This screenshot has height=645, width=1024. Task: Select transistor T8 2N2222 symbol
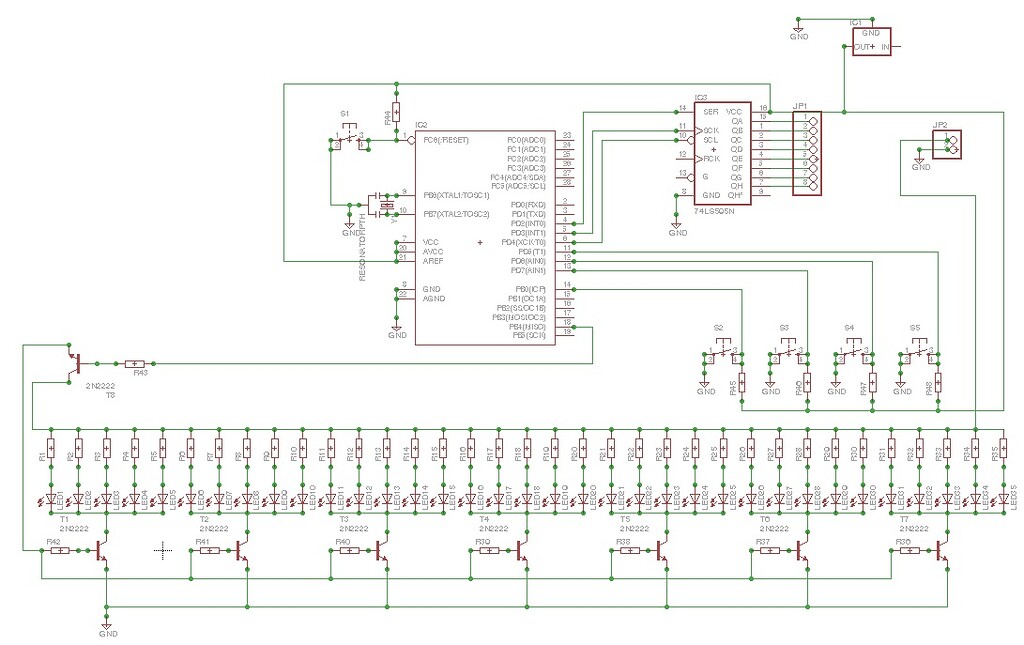(75, 365)
